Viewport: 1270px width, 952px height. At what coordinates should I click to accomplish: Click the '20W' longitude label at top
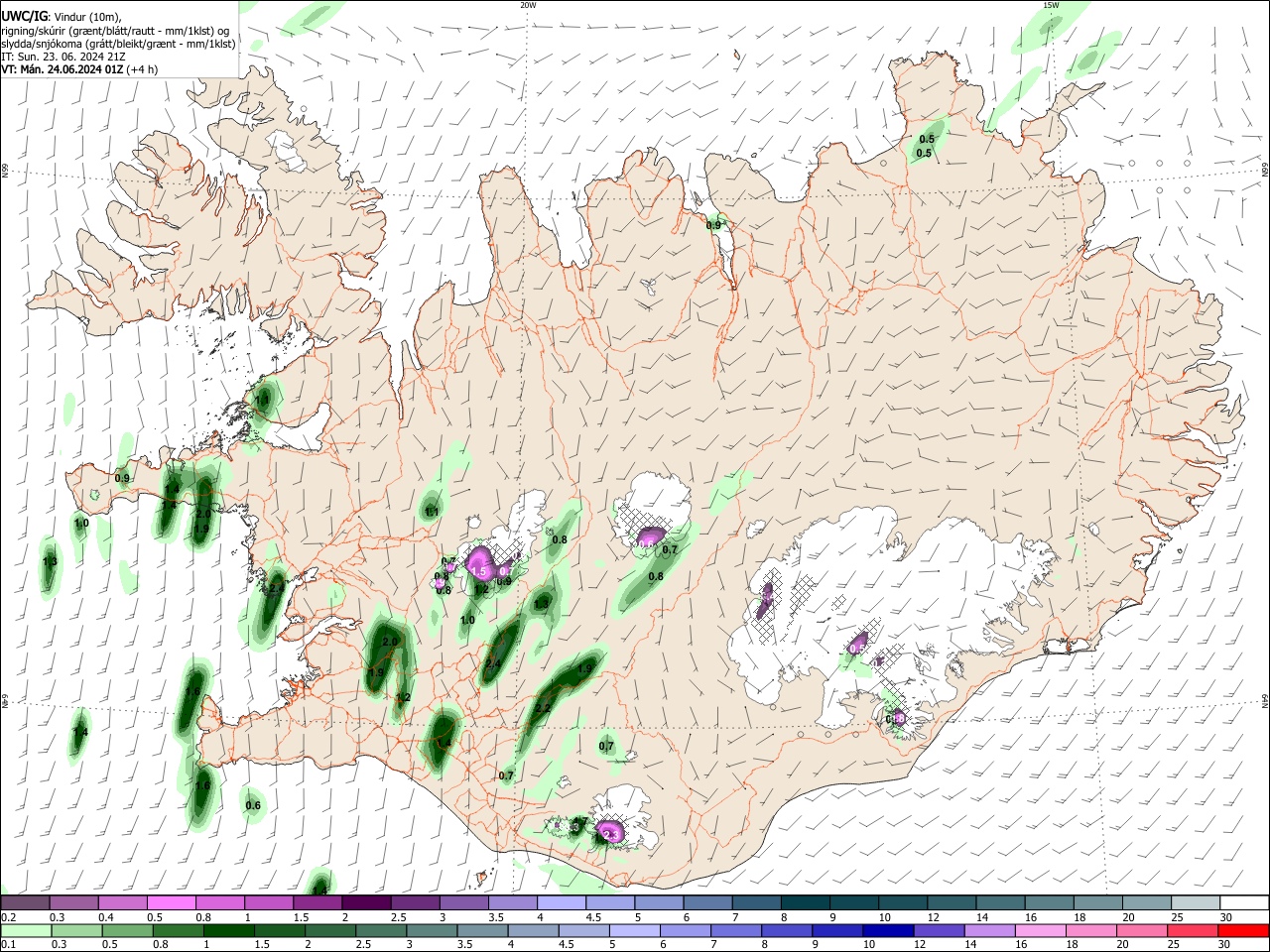point(528,5)
